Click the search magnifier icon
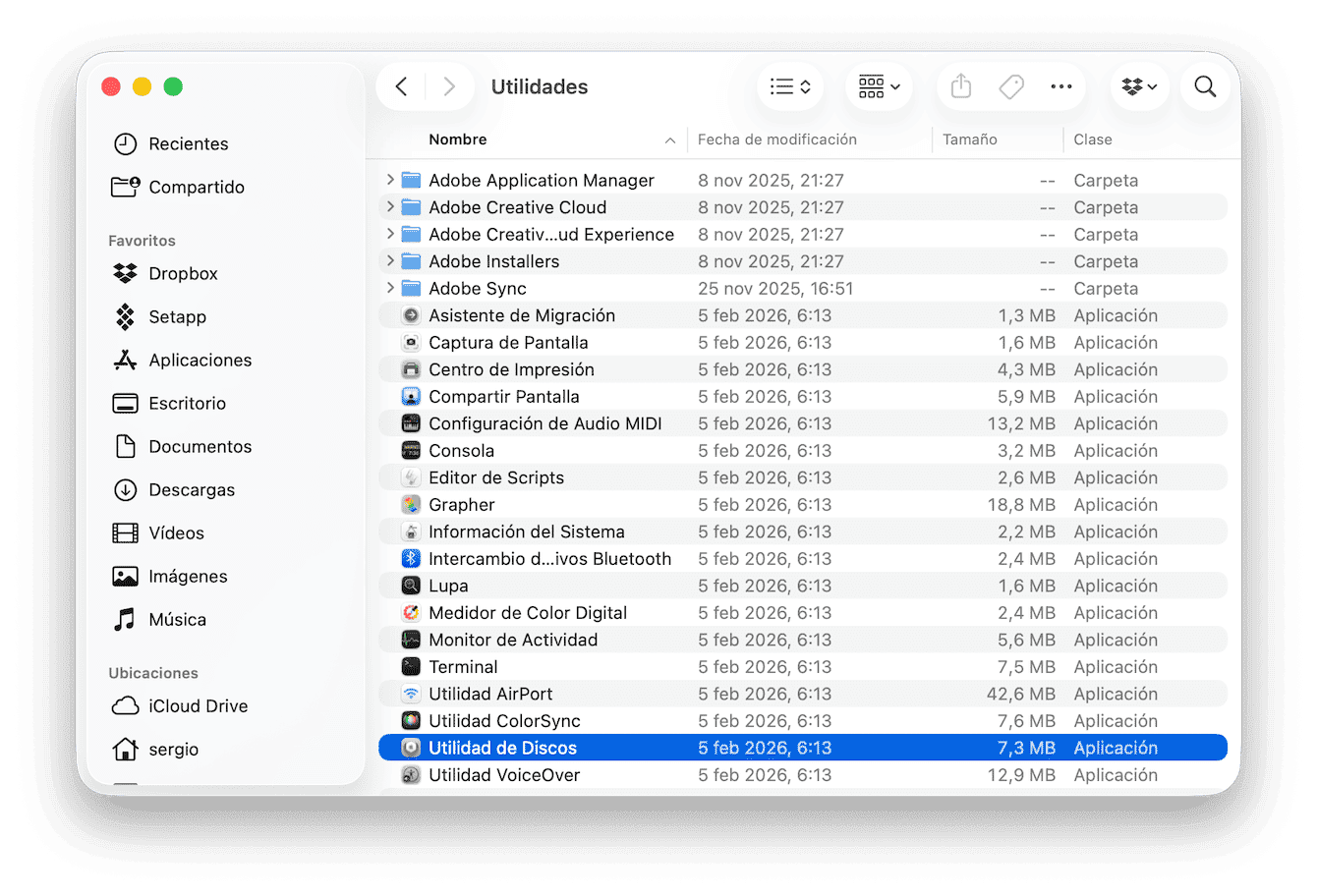Viewport: 1317px width, 896px height. (x=1205, y=86)
